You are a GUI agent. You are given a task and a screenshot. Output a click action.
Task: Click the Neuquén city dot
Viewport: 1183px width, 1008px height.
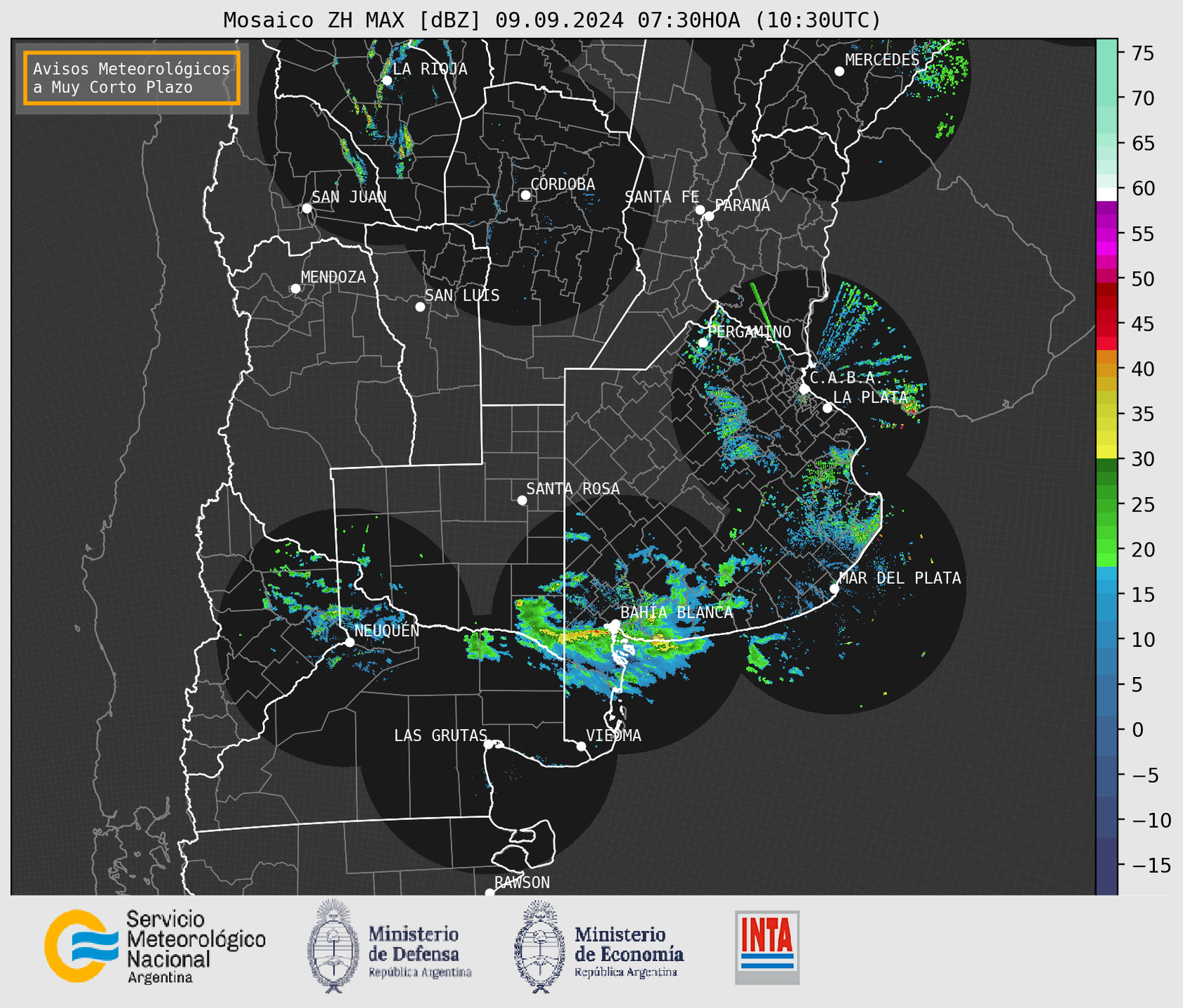pyautogui.click(x=349, y=642)
